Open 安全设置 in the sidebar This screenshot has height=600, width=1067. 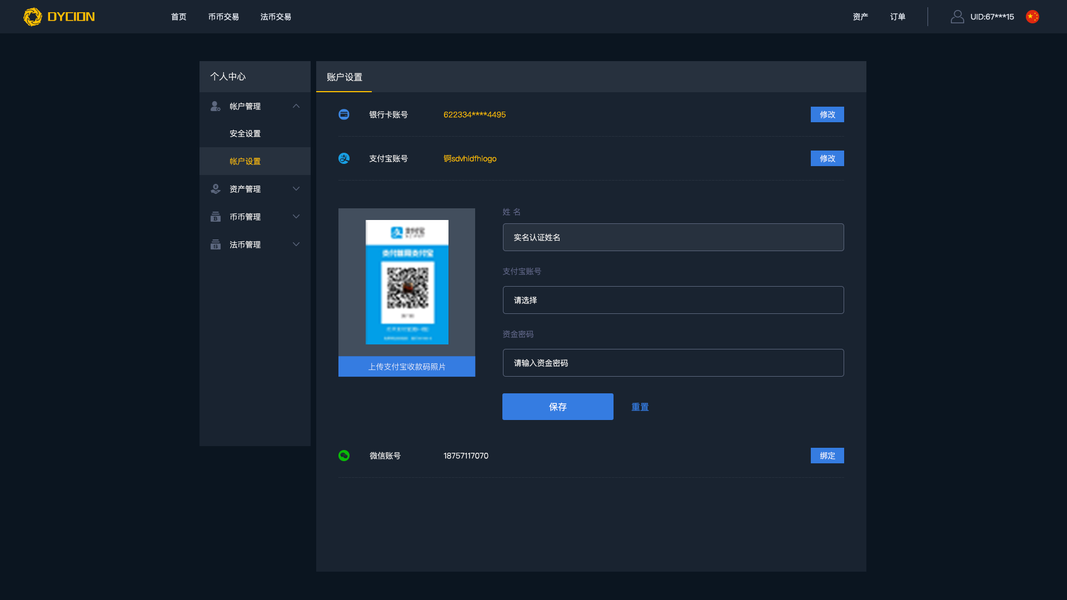[x=245, y=134]
